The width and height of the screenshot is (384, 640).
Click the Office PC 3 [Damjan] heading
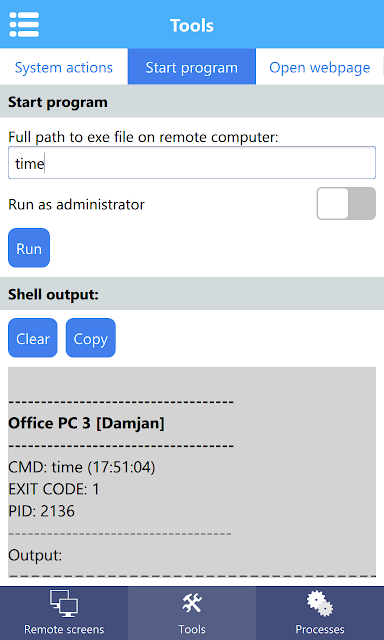[x=86, y=423]
